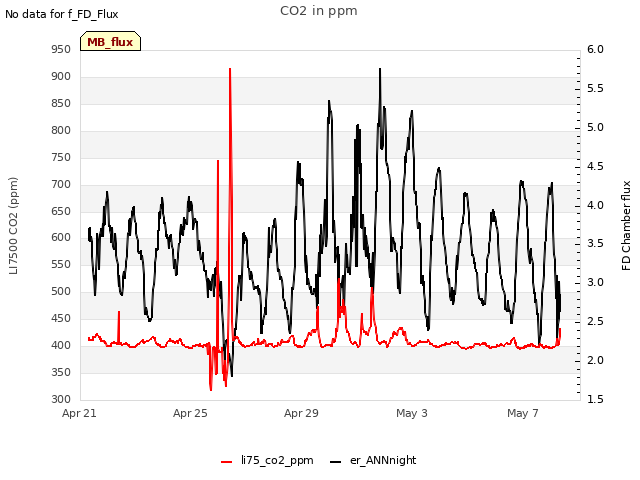
Task: Click the 4.0 right axis value
Action: pyautogui.click(x=595, y=205)
